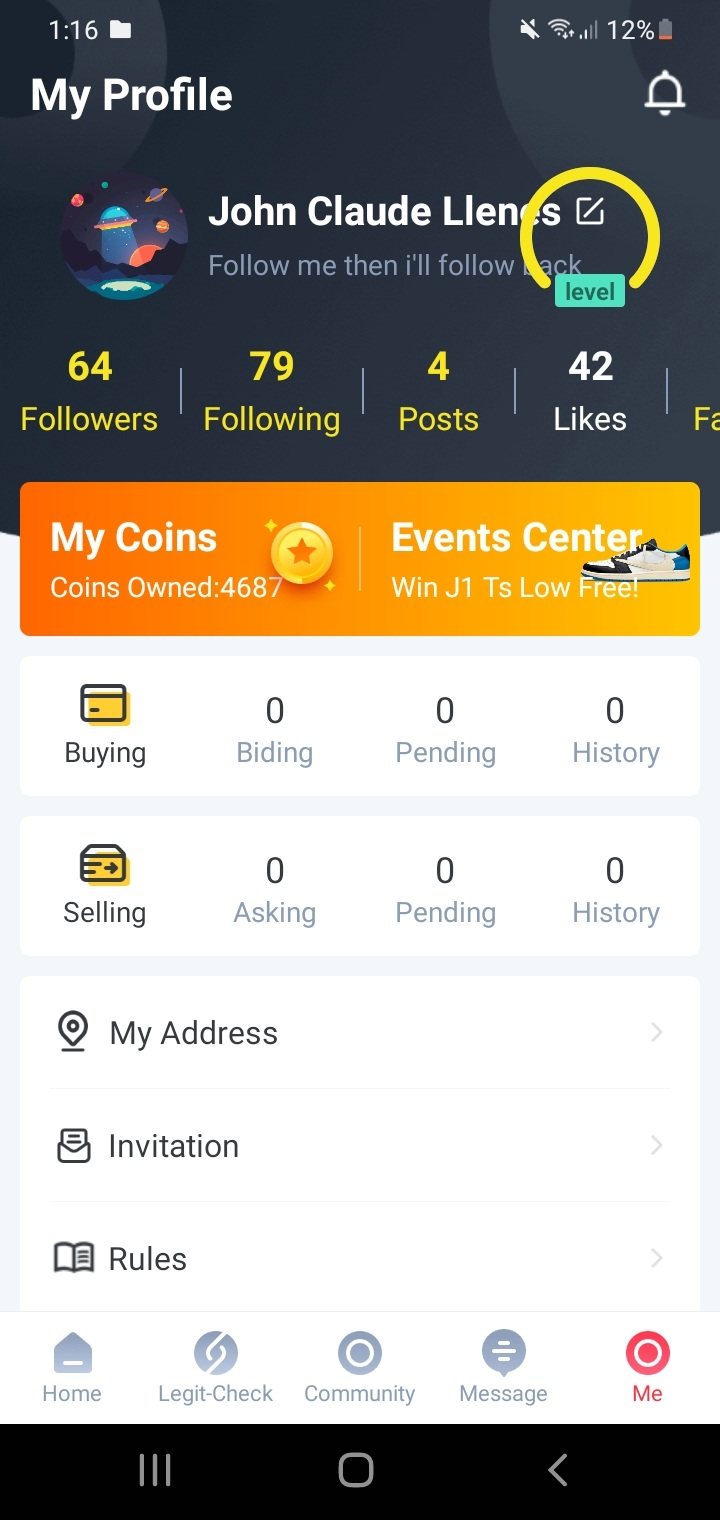Tap the My Address location pin icon

[x=73, y=1032]
